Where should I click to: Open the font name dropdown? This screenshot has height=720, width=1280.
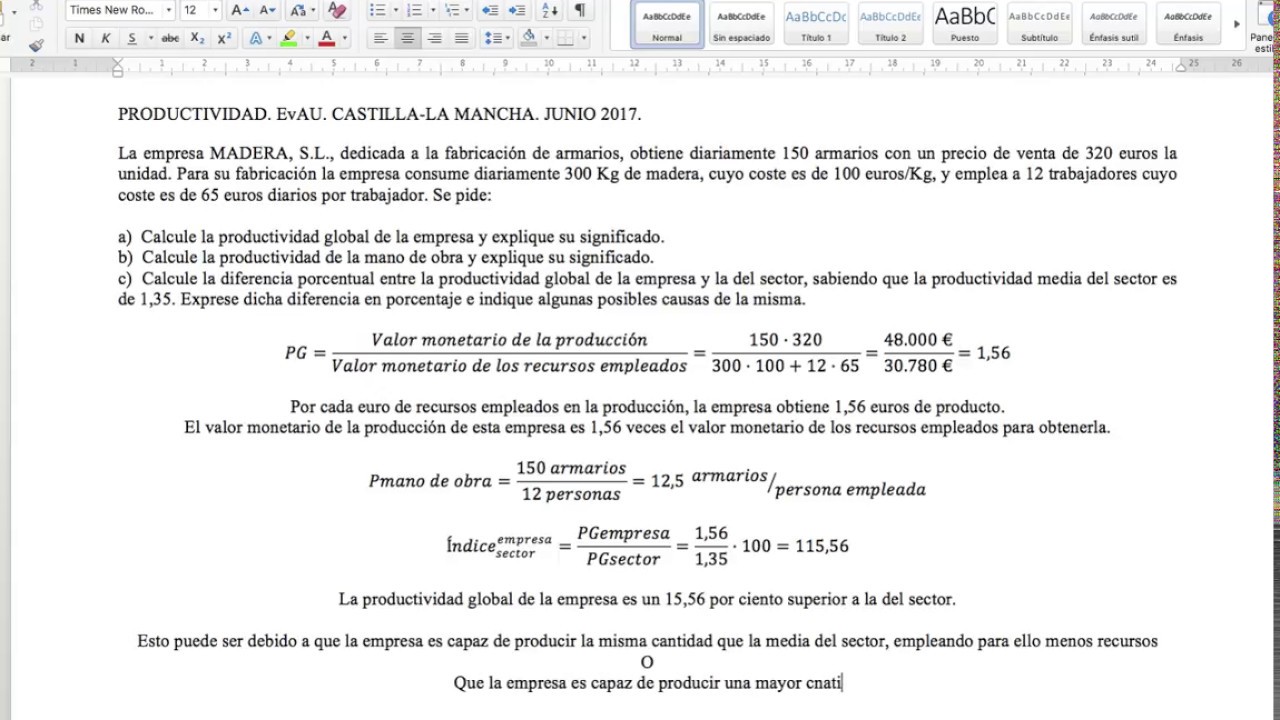coord(167,10)
